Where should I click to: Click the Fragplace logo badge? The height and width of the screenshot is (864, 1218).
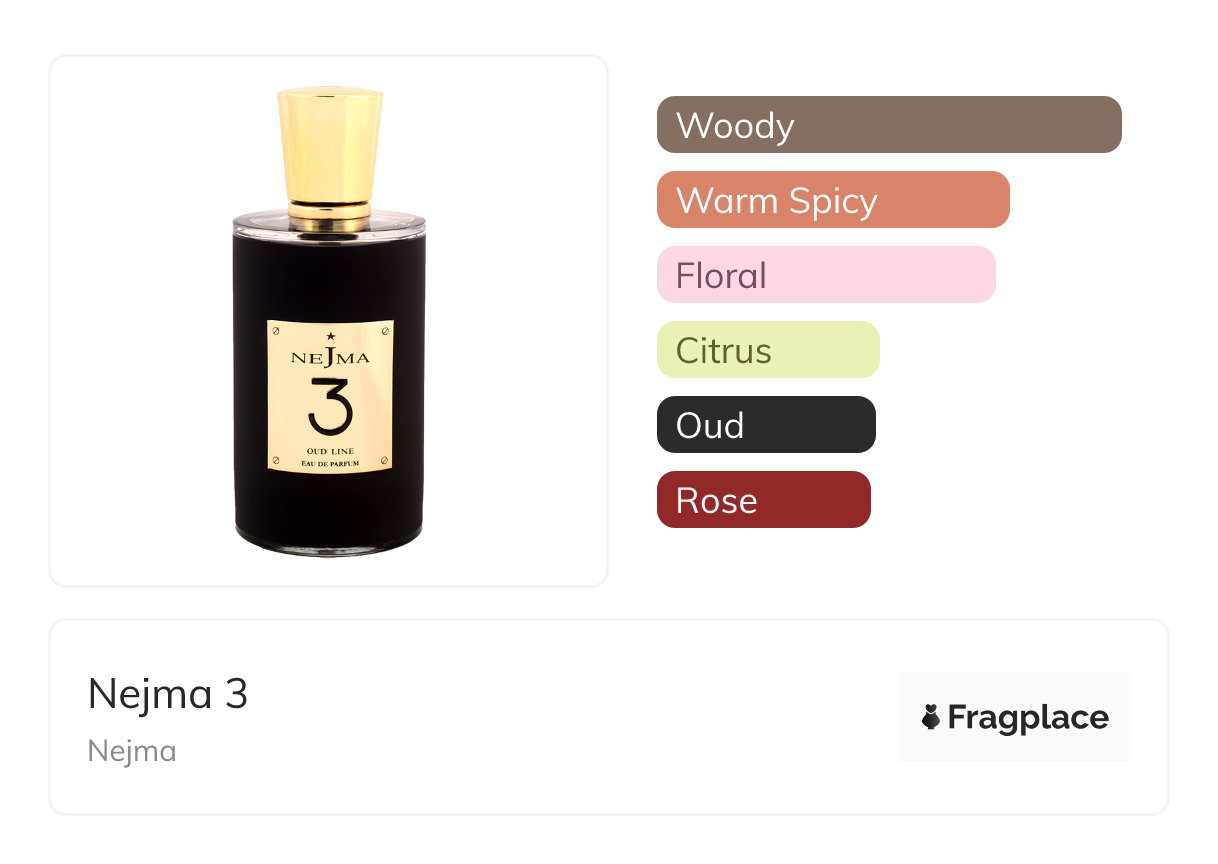[x=1015, y=717]
